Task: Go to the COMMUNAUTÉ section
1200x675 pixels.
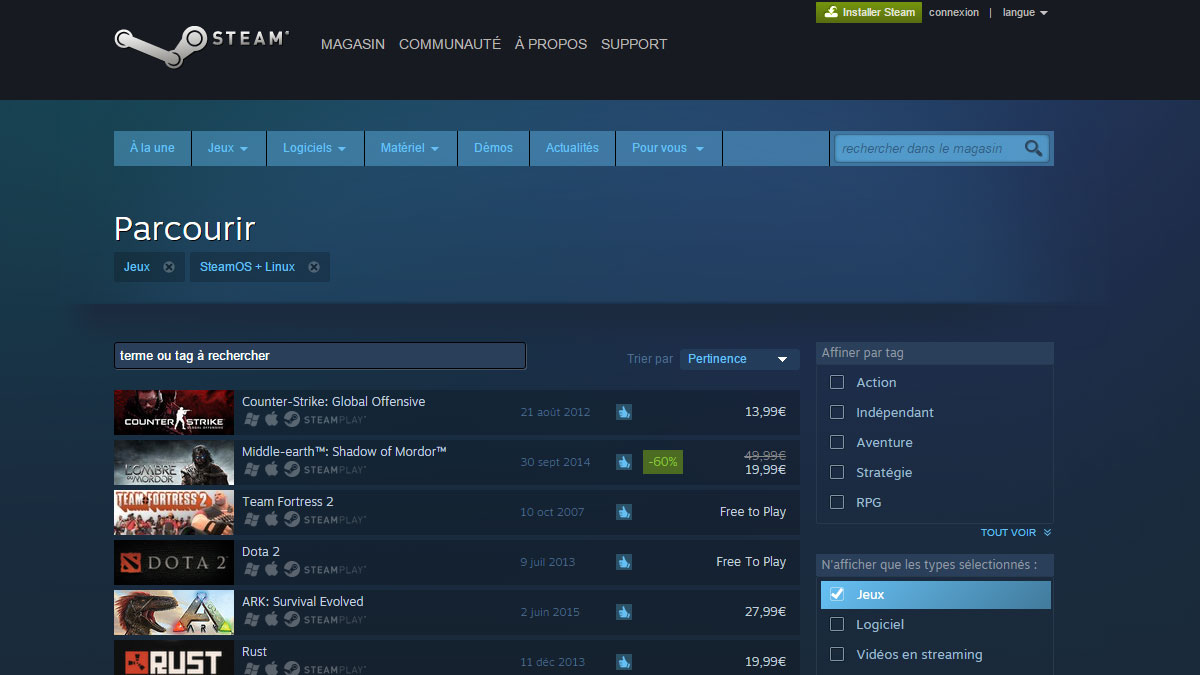Action: (x=450, y=44)
